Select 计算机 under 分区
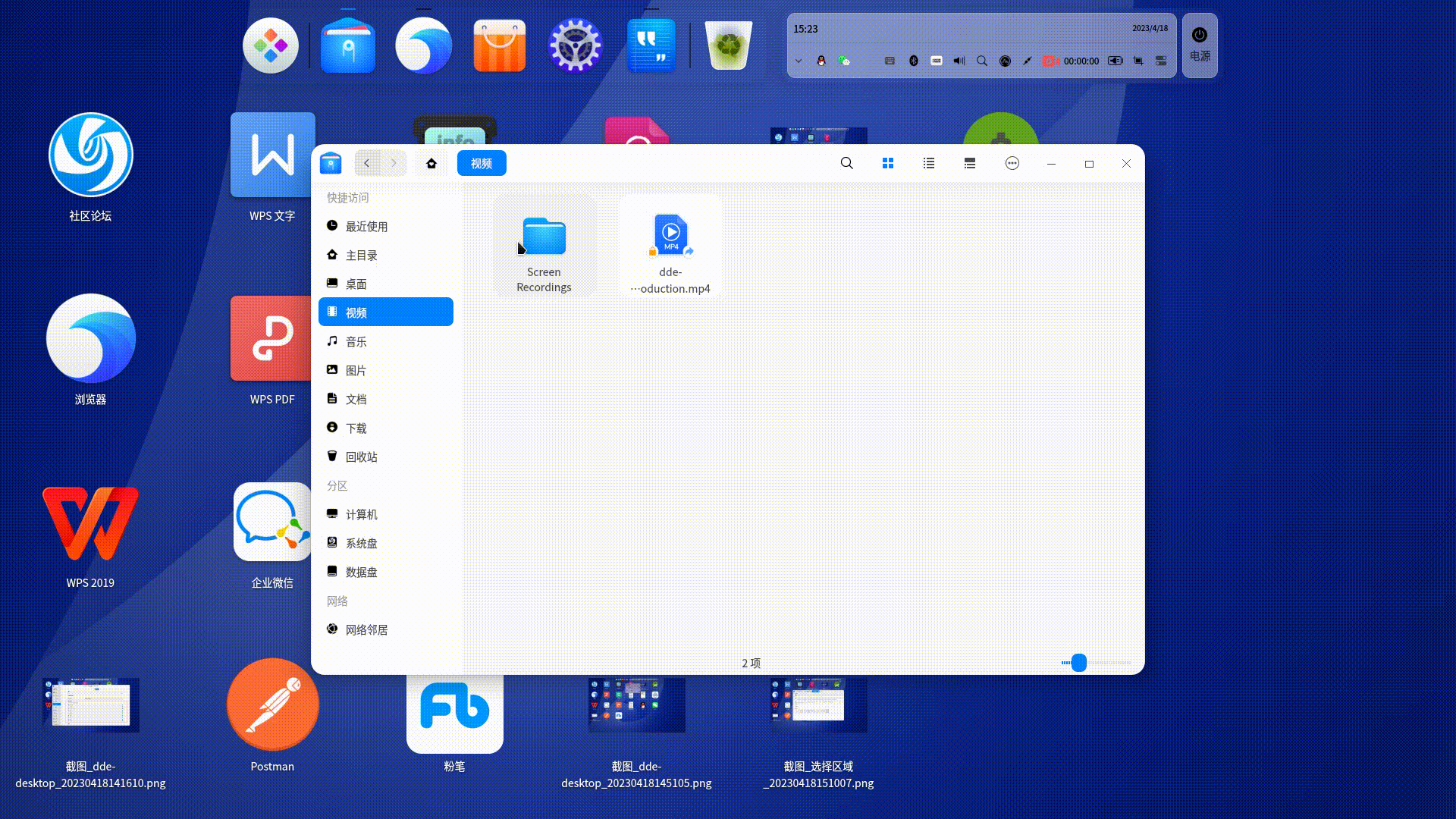The height and width of the screenshot is (819, 1456). pos(386,514)
